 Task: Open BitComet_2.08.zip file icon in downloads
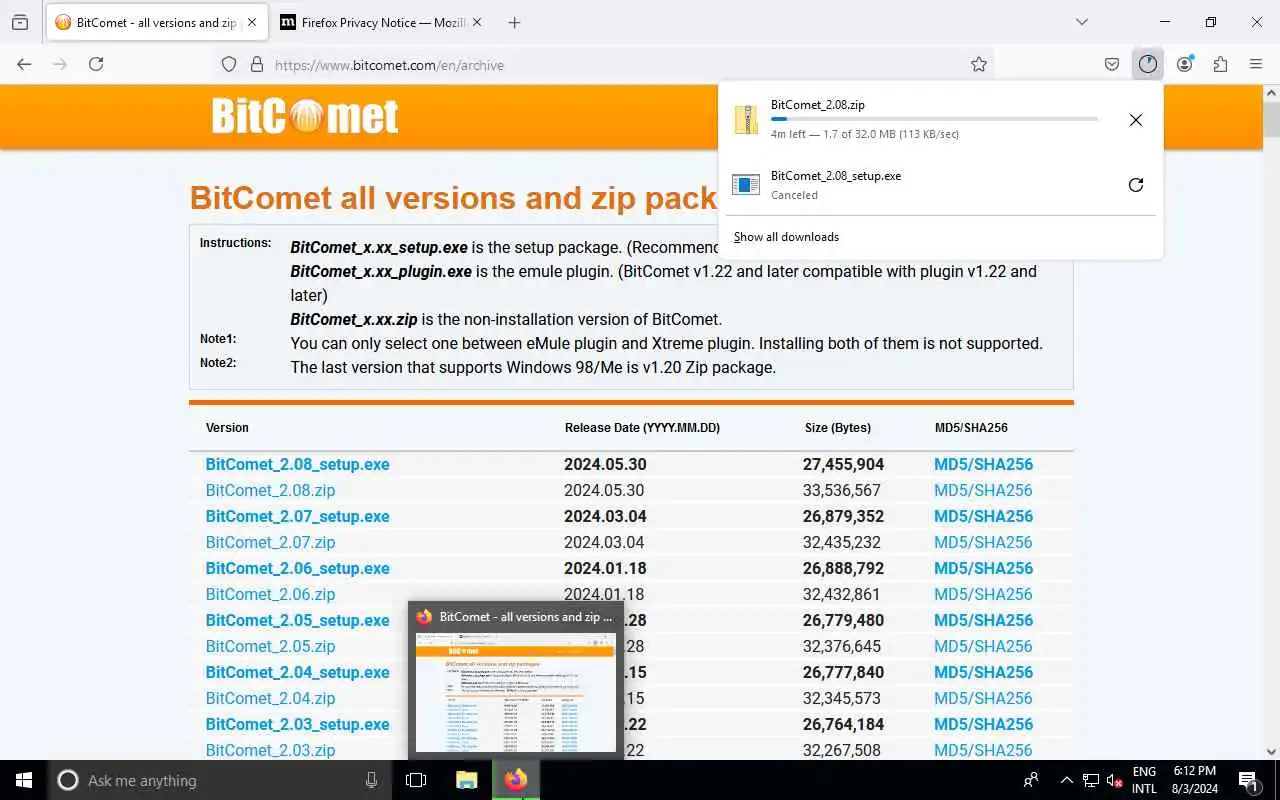click(746, 119)
